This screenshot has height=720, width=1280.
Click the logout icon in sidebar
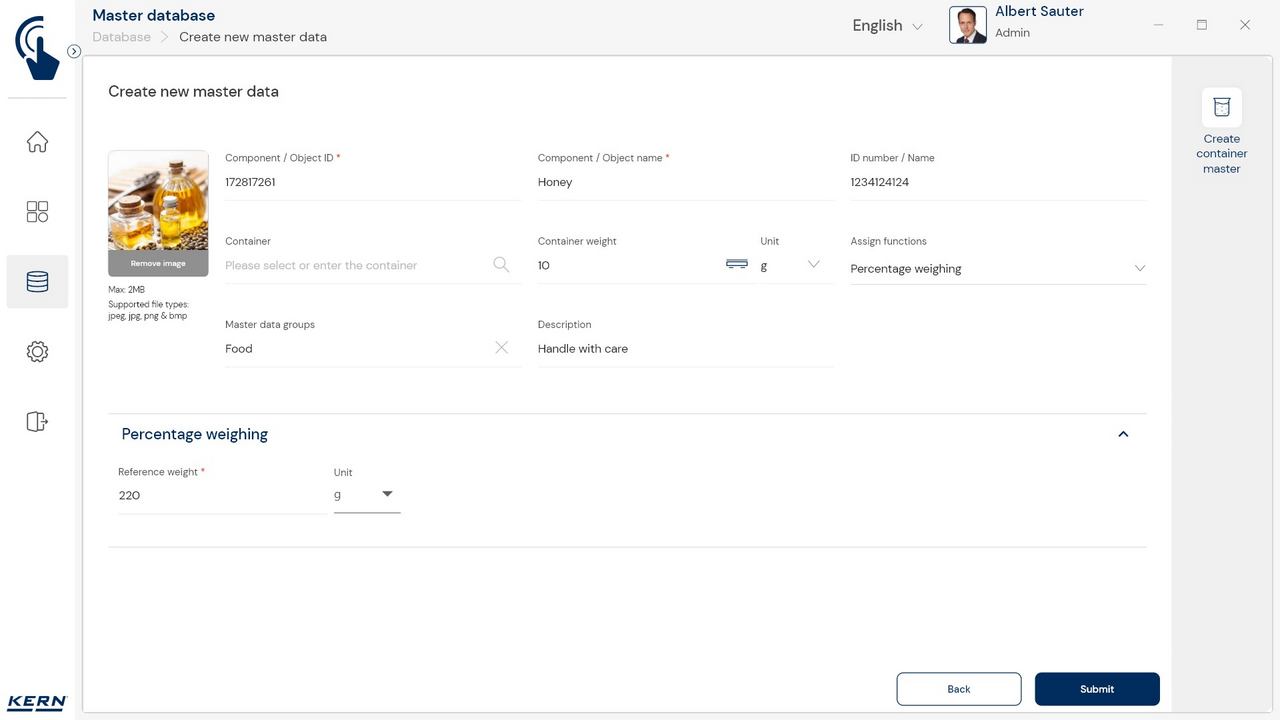click(x=37, y=421)
